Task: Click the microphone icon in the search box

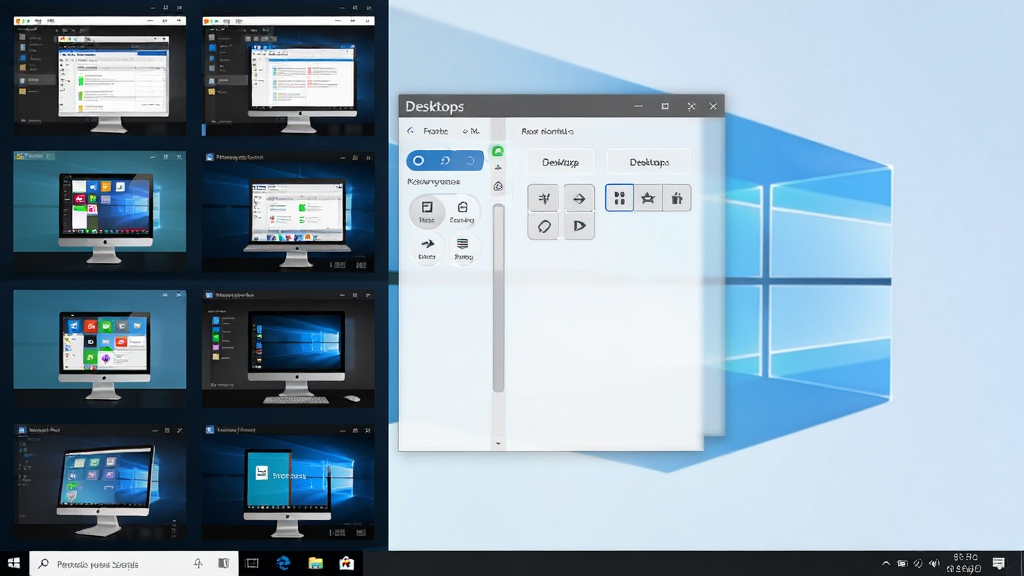Action: pyautogui.click(x=198, y=564)
